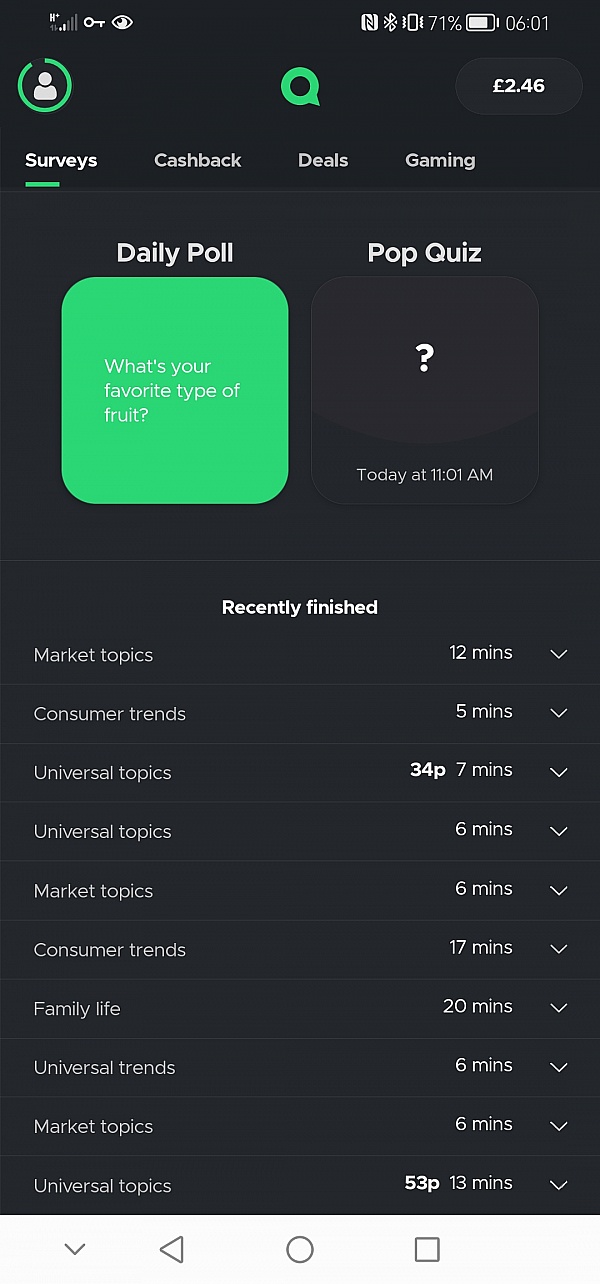600x1284 pixels.
Task: Select the Deals tab
Action: pos(322,160)
